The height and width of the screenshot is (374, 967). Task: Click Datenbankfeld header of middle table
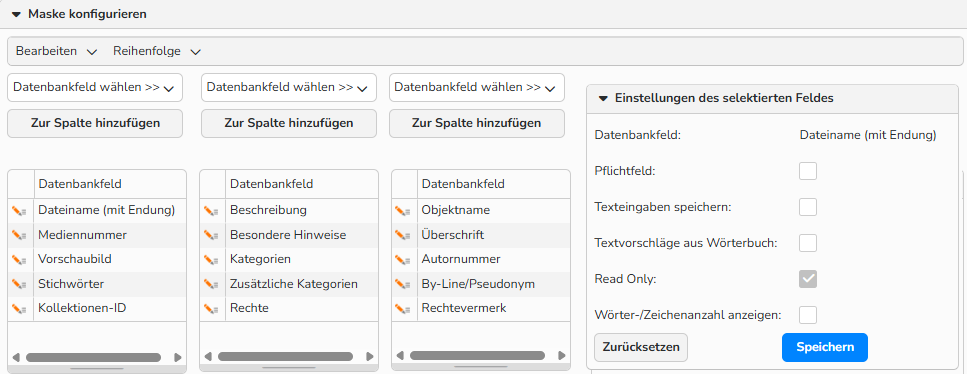pos(302,184)
